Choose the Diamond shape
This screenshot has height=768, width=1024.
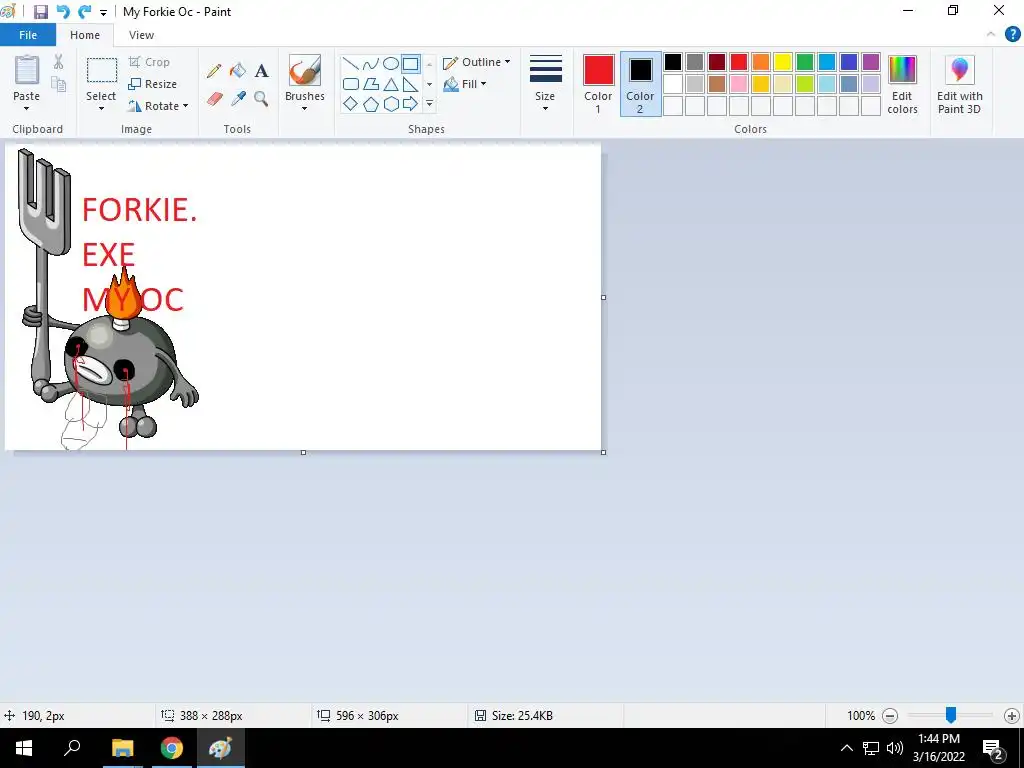tap(351, 104)
